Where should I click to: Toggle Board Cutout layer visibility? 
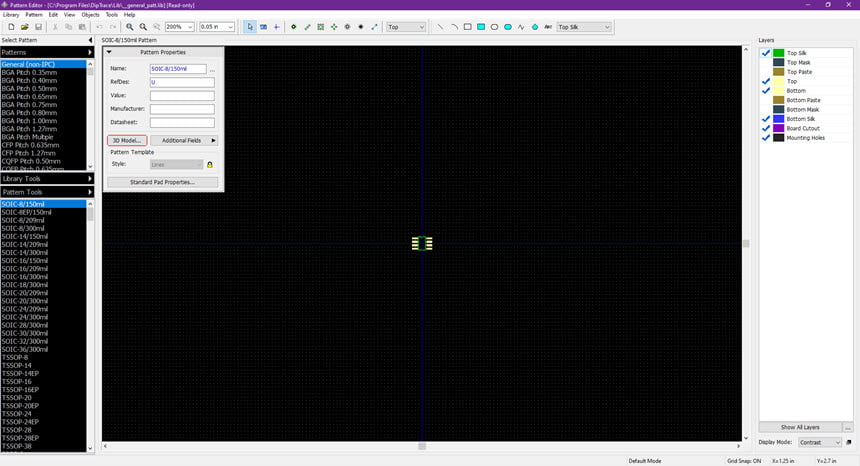tap(766, 128)
